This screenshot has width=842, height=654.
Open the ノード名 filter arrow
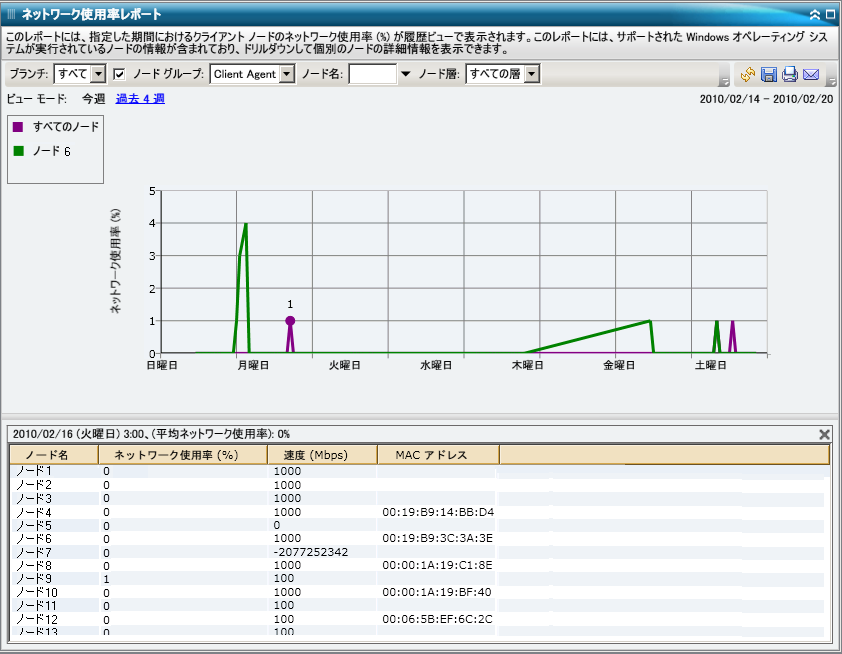click(405, 74)
